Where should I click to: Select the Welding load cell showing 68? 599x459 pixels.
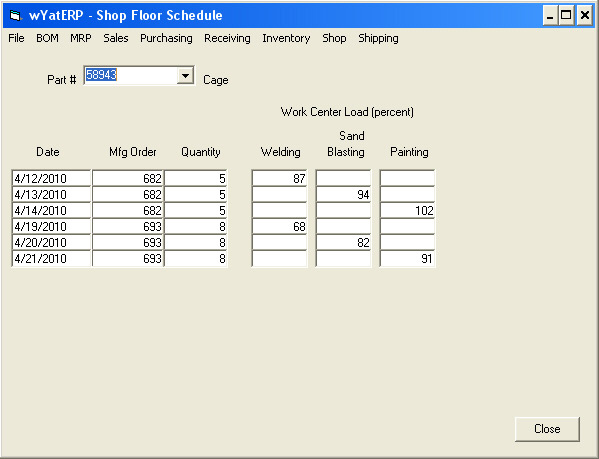pos(280,226)
